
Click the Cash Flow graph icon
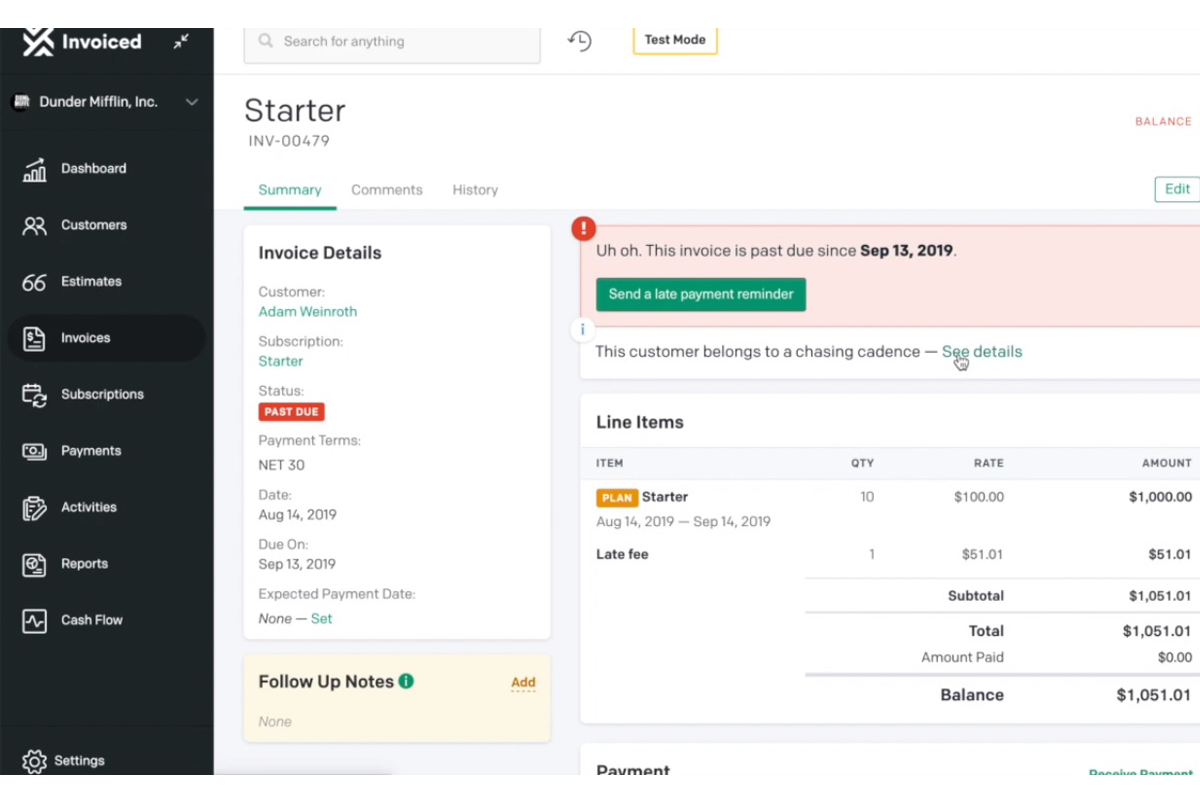click(x=35, y=621)
